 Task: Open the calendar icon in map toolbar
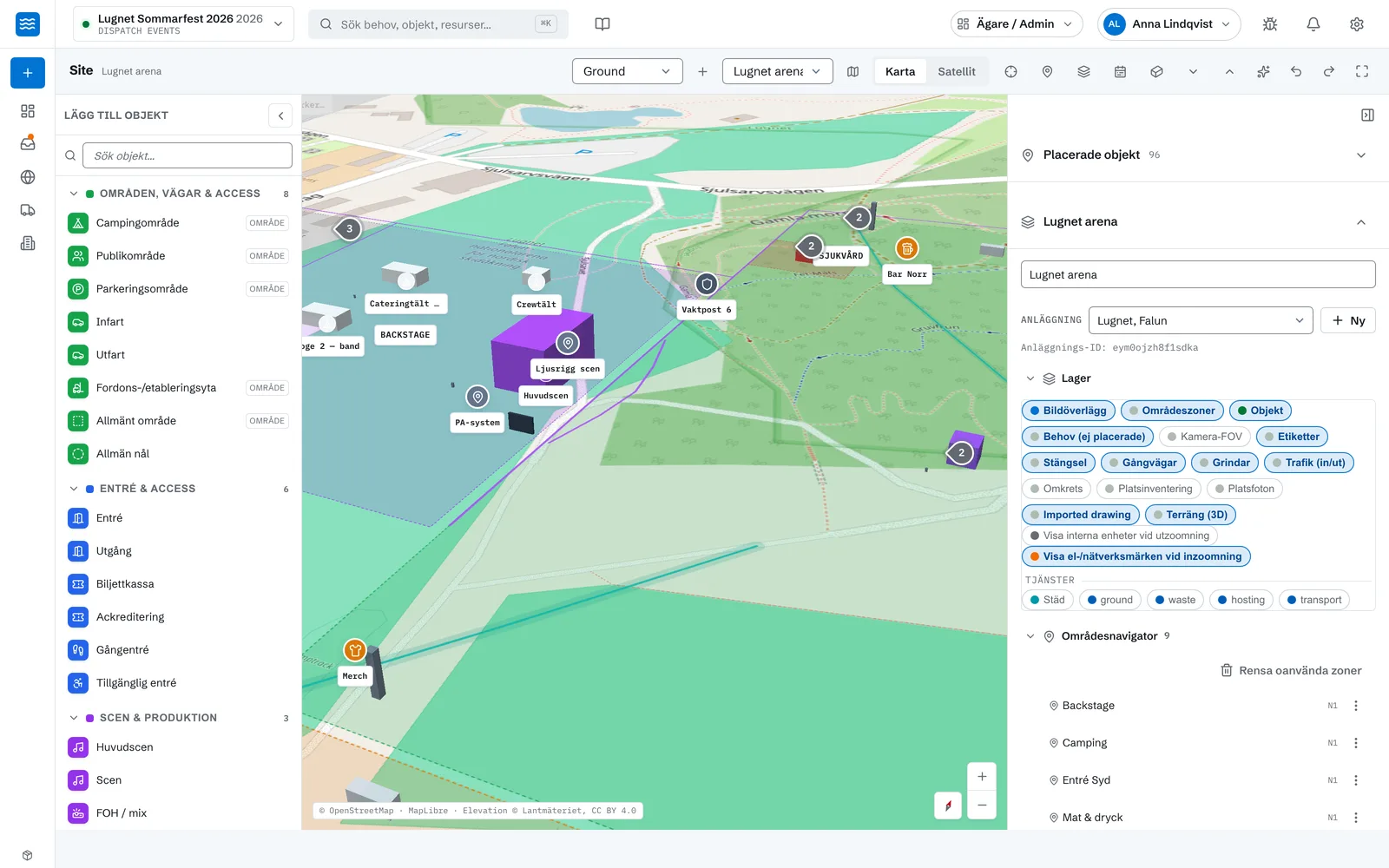coord(1121,72)
